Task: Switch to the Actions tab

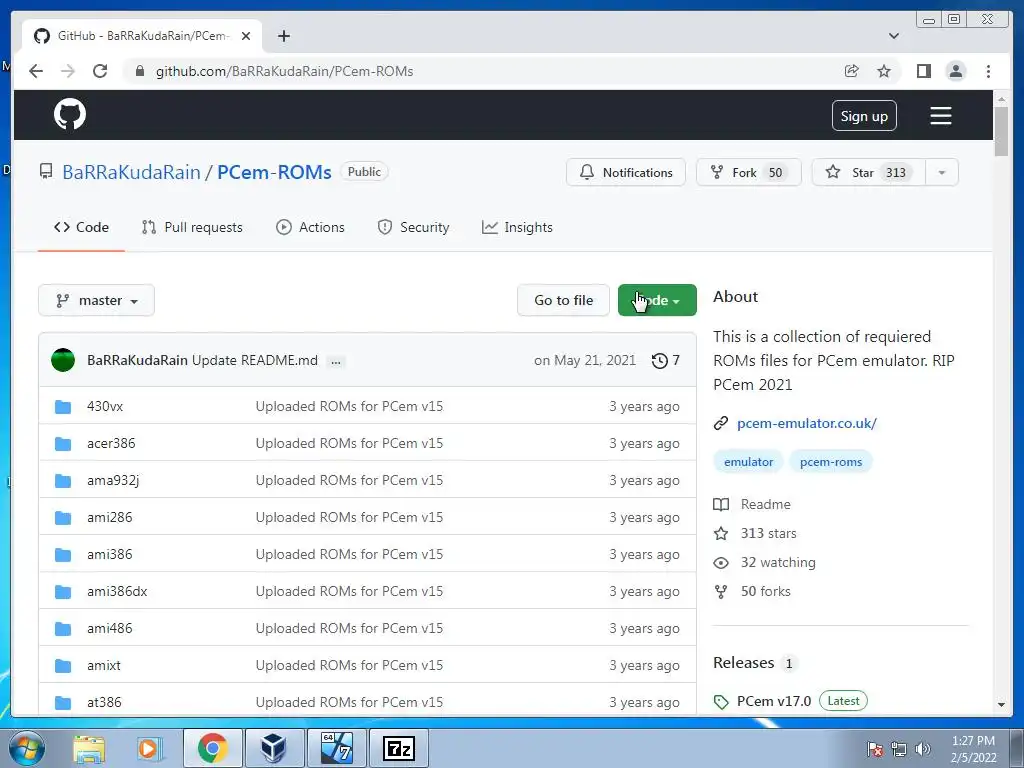Action: pos(310,227)
